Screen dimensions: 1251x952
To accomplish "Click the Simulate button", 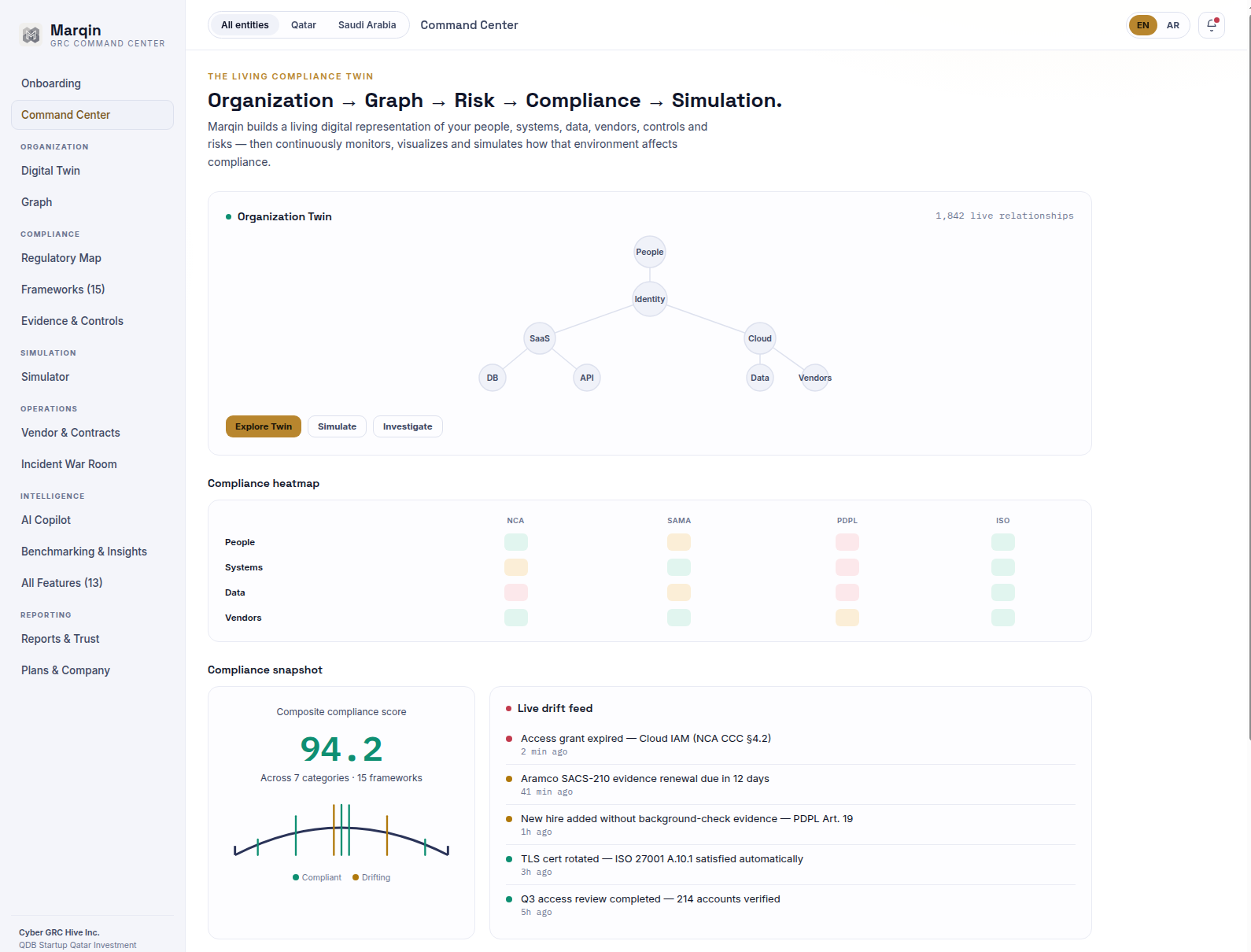I will (337, 426).
